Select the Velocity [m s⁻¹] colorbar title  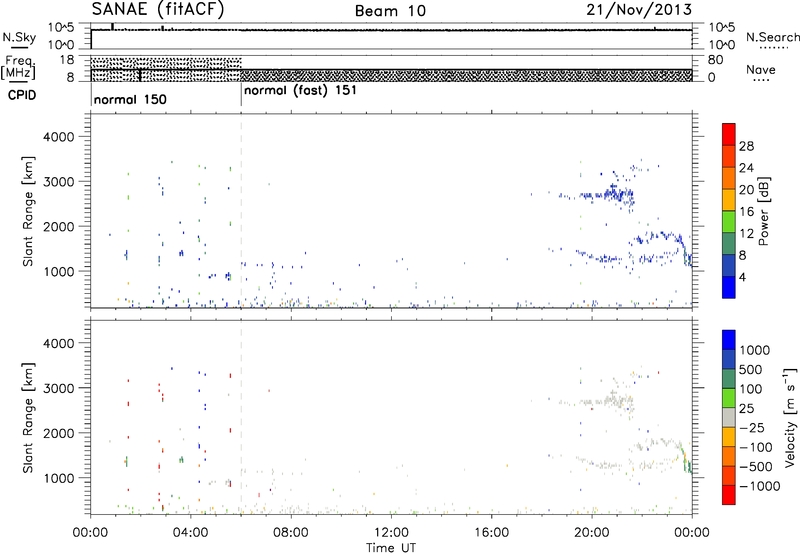[790, 416]
